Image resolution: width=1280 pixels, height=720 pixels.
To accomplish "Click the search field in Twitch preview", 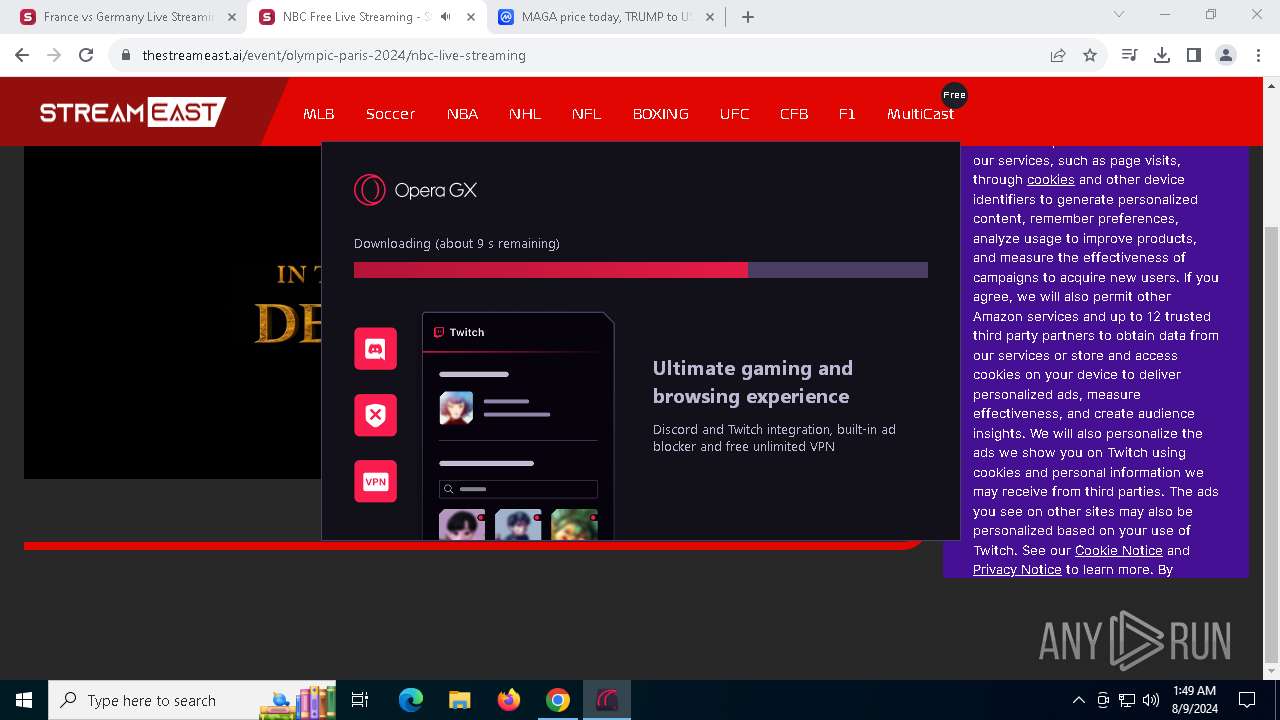I will [x=518, y=489].
